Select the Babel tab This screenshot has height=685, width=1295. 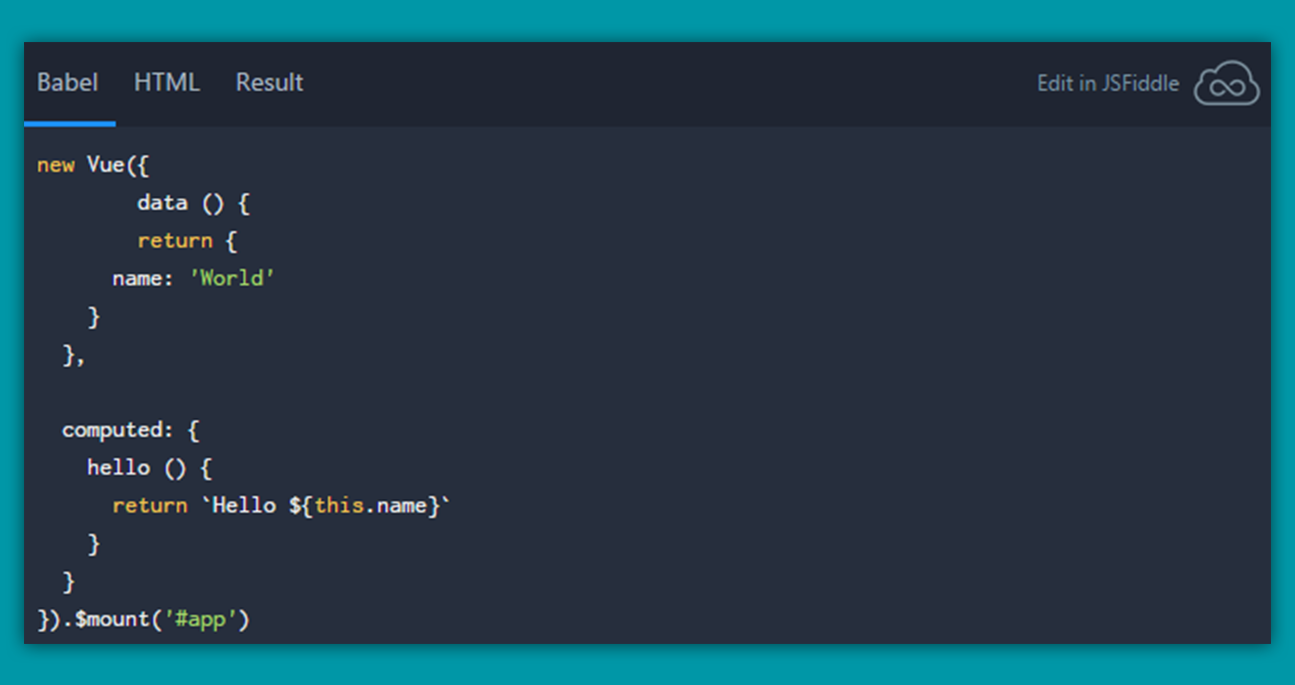(x=67, y=83)
